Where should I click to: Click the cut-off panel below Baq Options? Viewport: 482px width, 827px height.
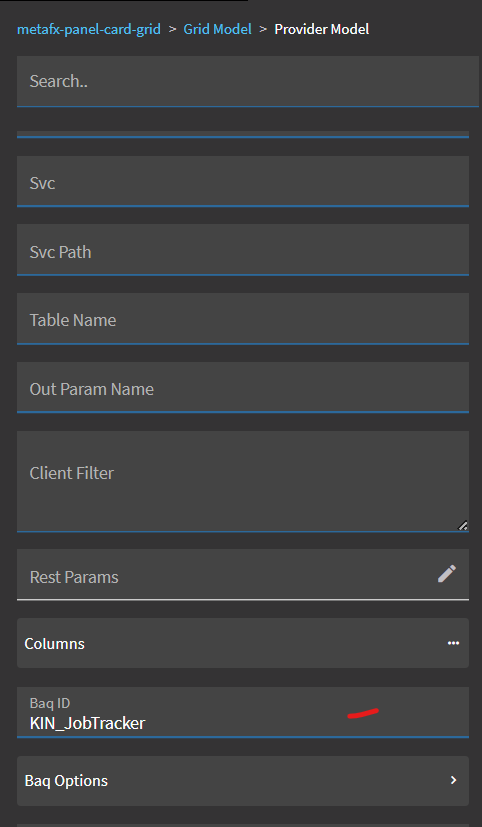243,825
